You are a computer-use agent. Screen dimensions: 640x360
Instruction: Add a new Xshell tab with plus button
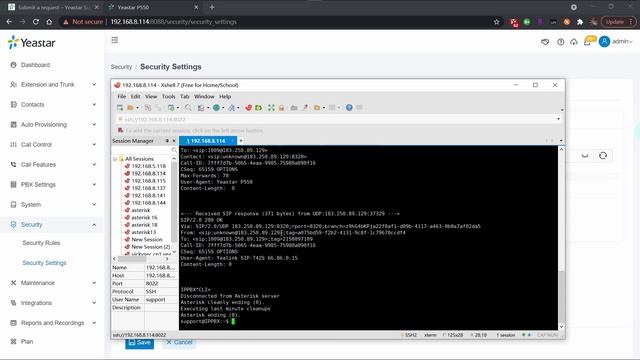[241, 141]
